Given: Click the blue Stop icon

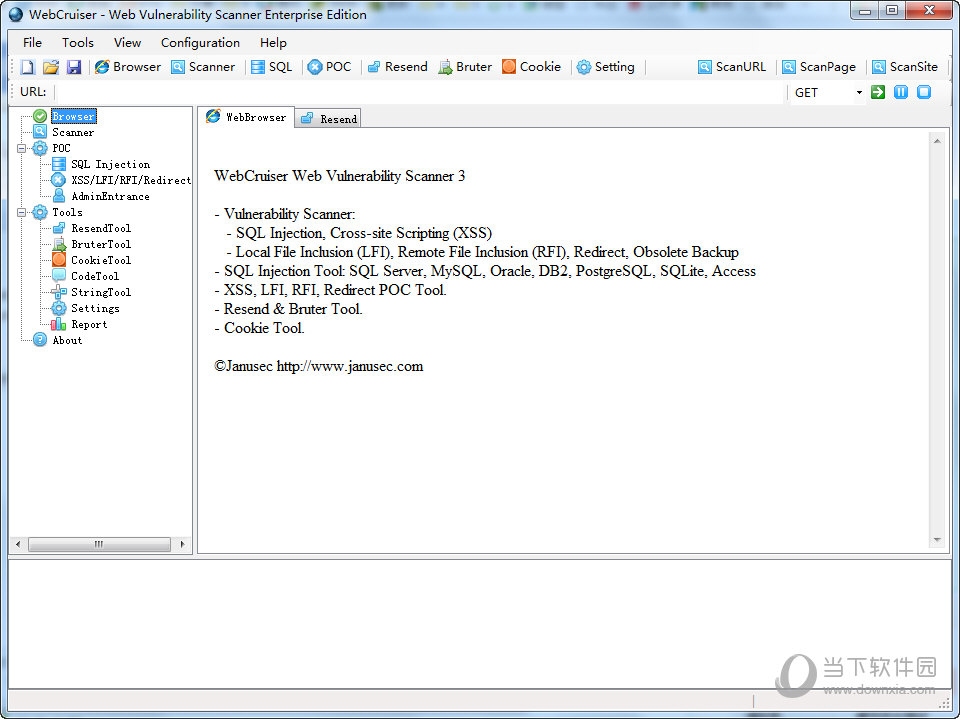Looking at the screenshot, I should point(924,92).
